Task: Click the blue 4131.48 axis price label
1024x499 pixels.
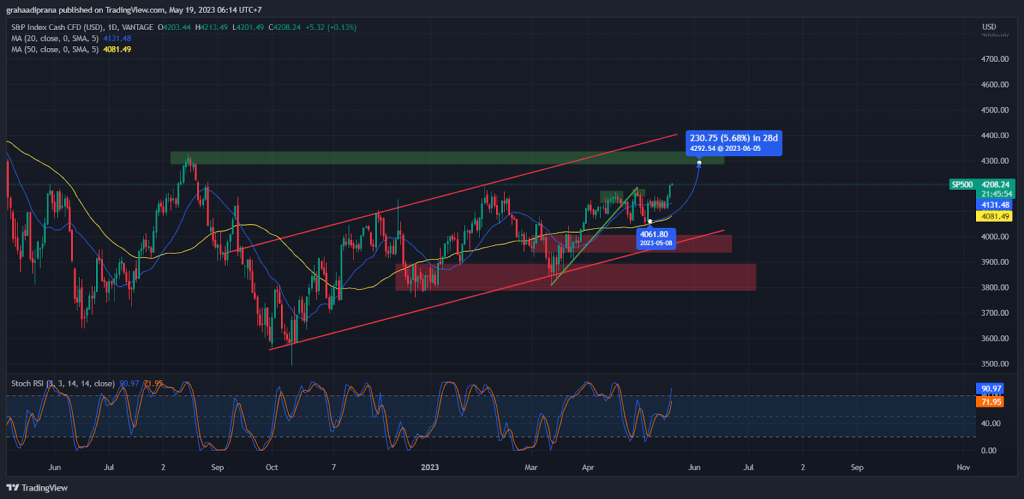Action: pos(994,205)
